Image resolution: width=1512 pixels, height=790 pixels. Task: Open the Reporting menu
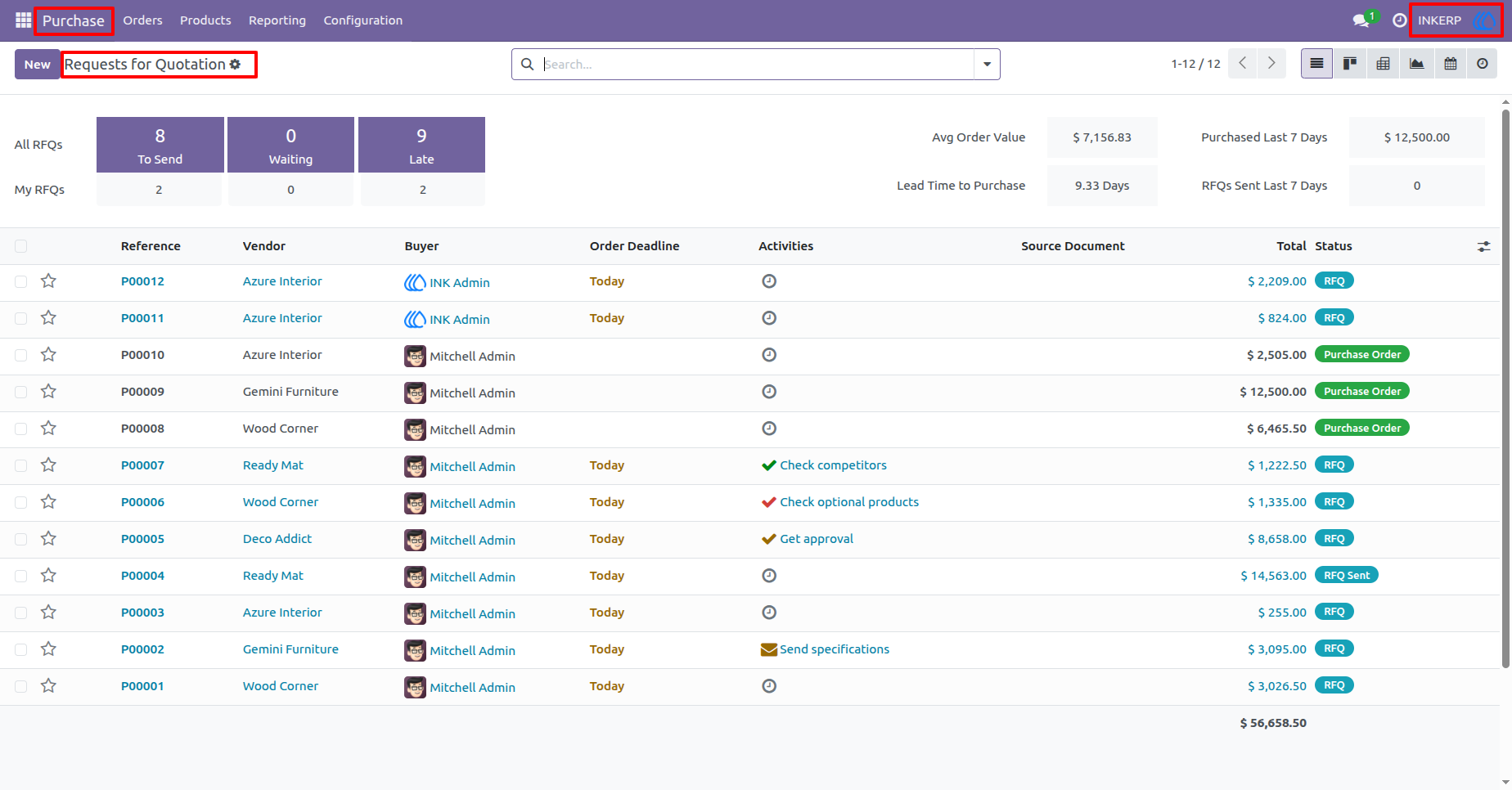(x=277, y=20)
